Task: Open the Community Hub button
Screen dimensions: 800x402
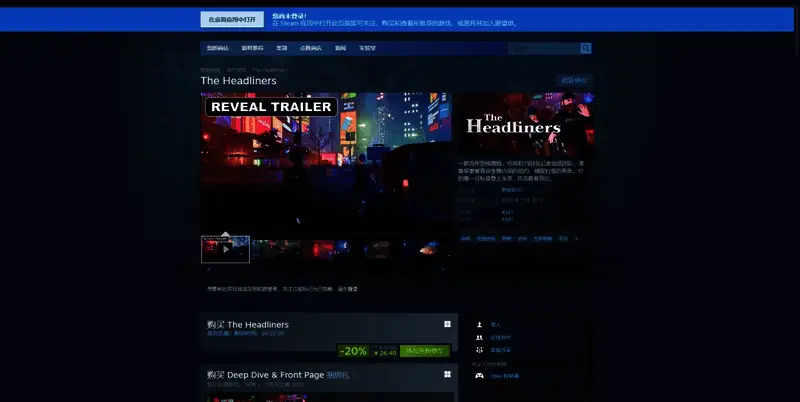Action: [x=574, y=80]
